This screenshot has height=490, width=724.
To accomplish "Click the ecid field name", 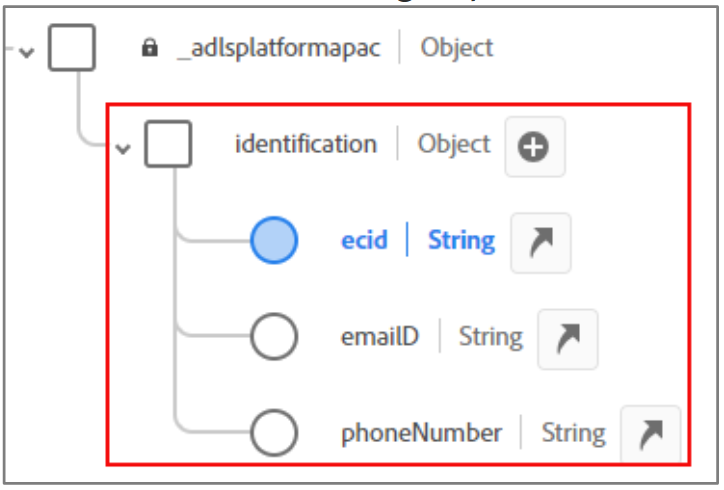I will (364, 240).
